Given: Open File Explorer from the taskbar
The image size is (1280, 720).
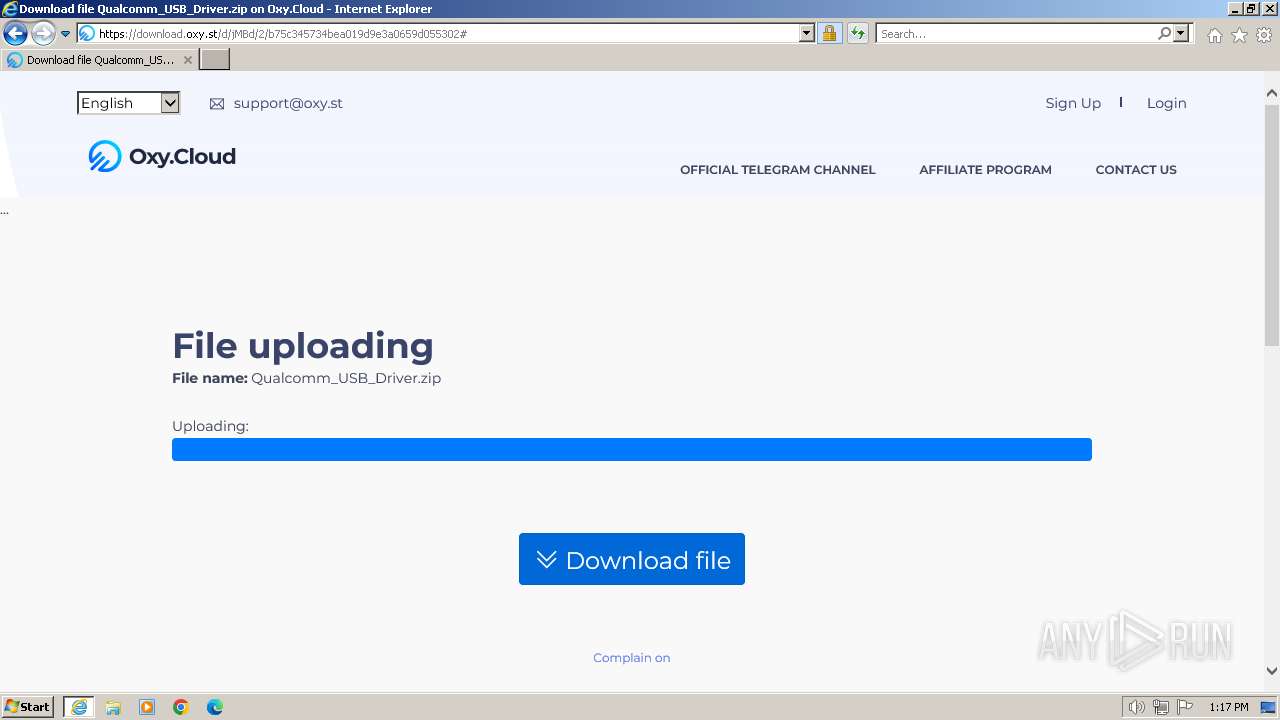Looking at the screenshot, I should click(x=113, y=707).
